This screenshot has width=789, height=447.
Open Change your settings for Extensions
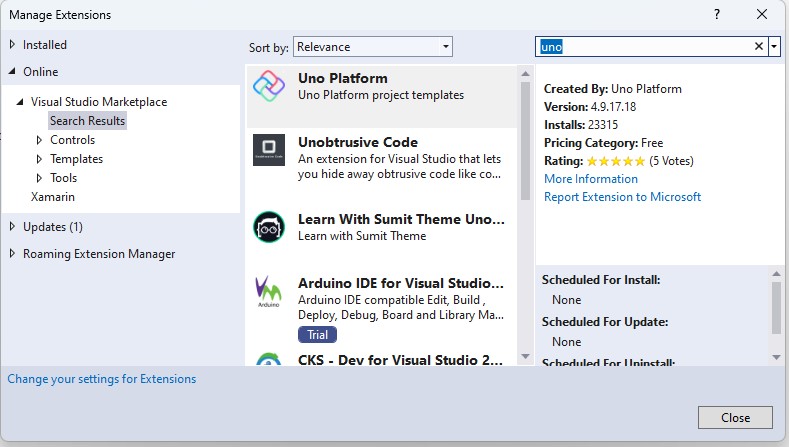point(102,379)
